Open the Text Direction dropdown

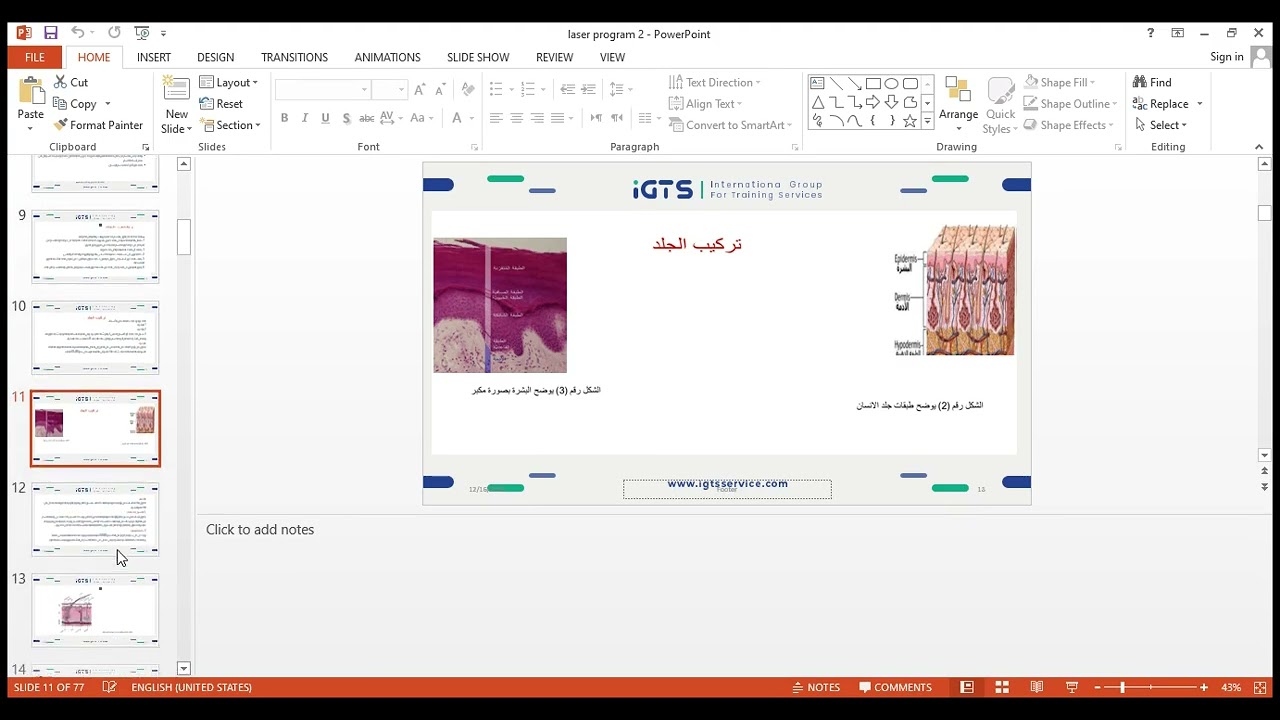pos(715,82)
